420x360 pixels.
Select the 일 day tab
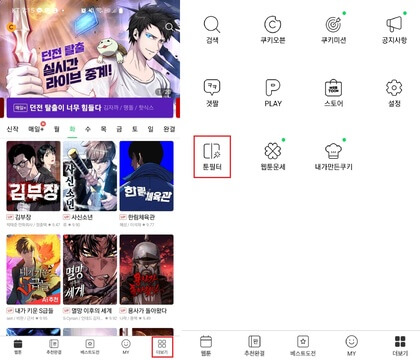150,129
